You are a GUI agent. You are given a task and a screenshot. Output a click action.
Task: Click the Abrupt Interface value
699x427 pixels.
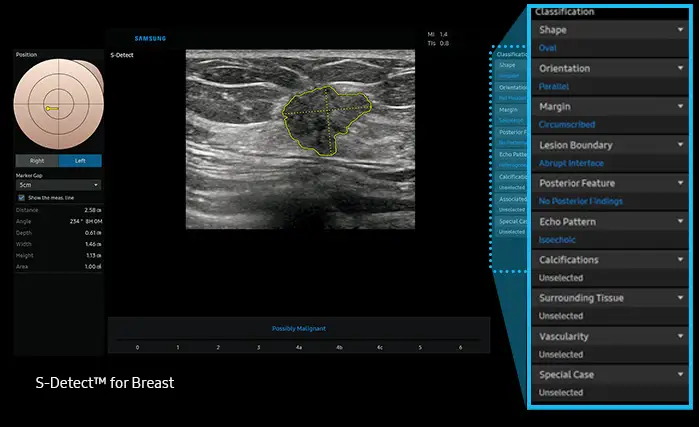coord(571,163)
